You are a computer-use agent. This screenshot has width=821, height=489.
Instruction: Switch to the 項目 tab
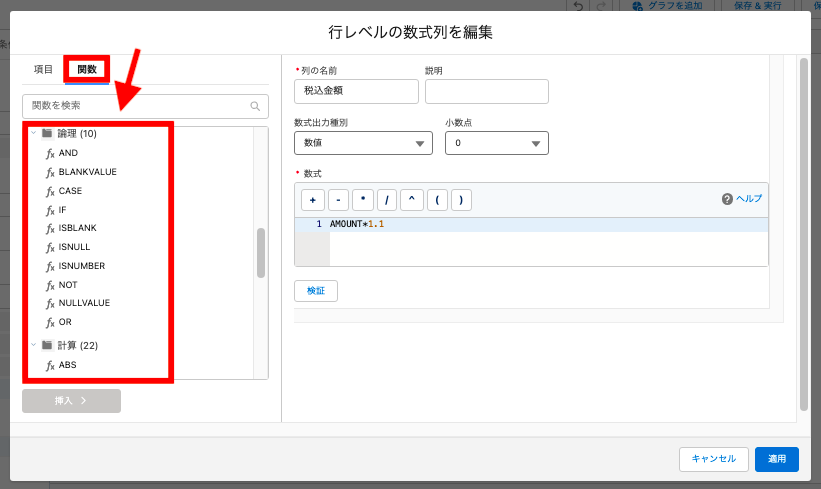[43, 69]
